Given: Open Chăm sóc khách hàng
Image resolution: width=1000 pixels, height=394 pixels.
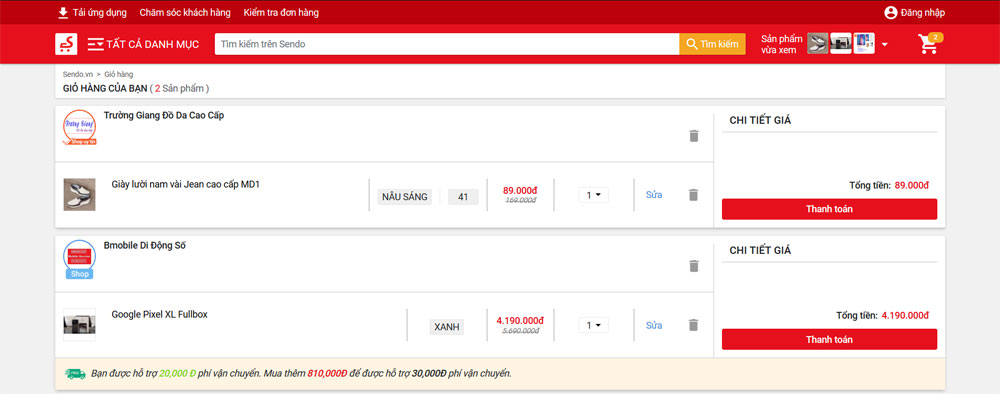Looking at the screenshot, I should point(185,12).
